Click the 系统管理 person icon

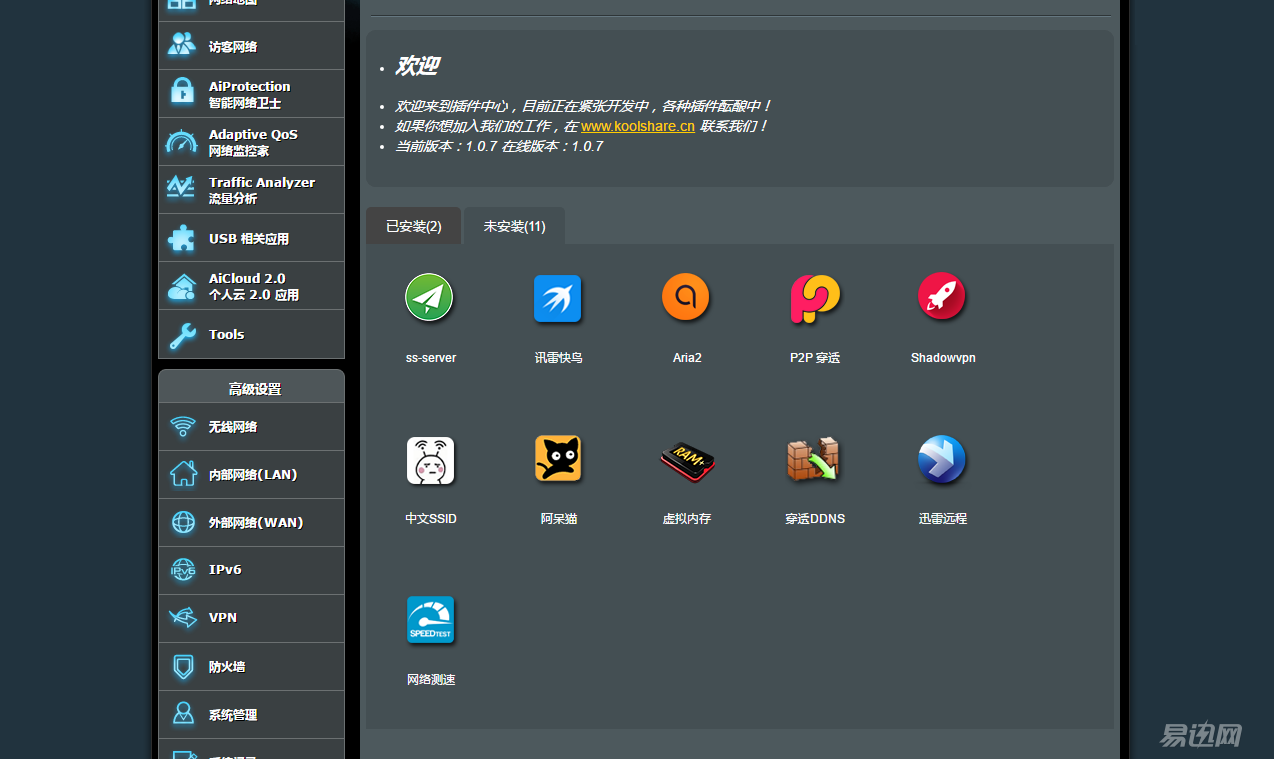click(x=183, y=714)
